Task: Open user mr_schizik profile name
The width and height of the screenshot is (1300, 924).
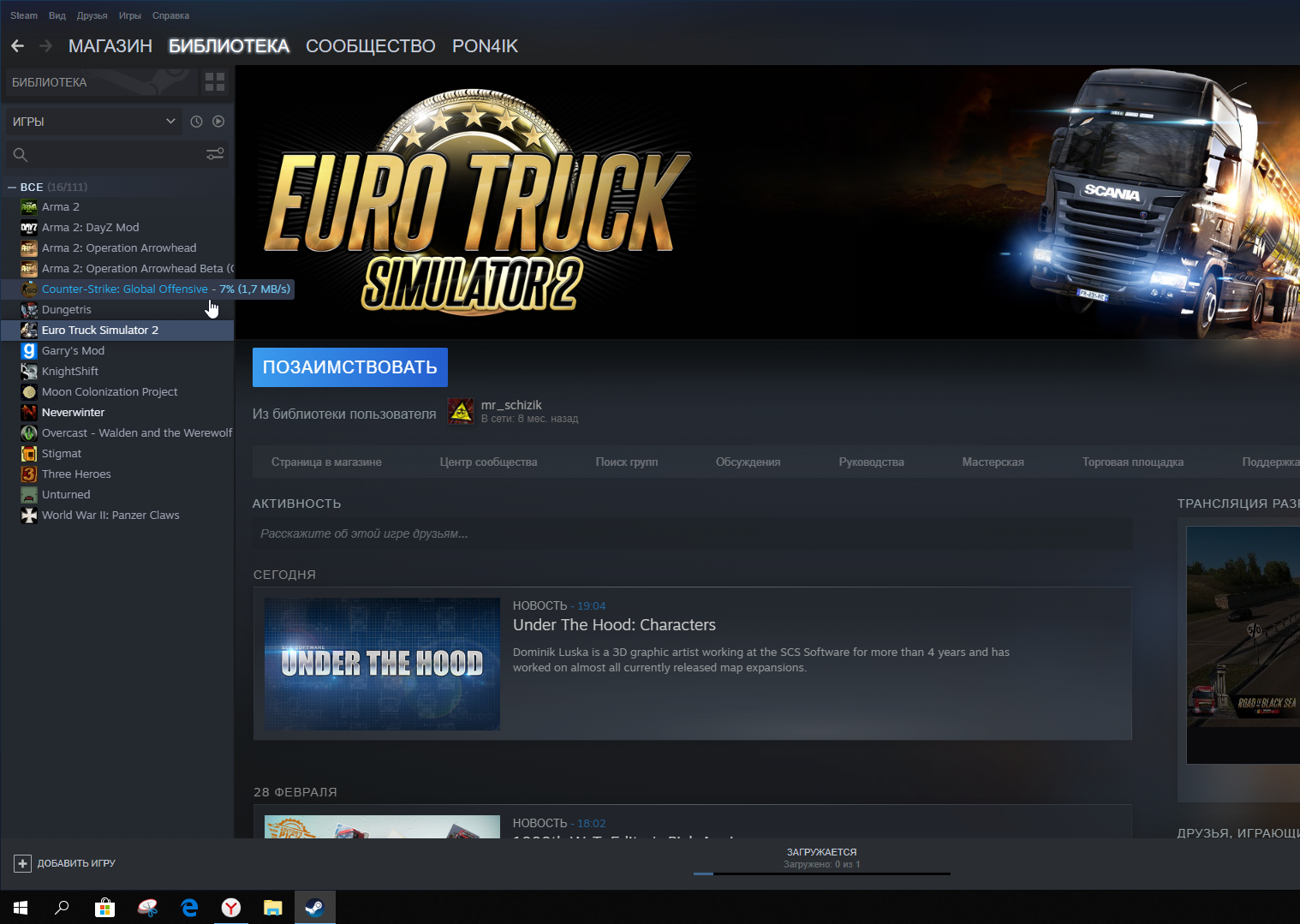Action: (x=511, y=405)
